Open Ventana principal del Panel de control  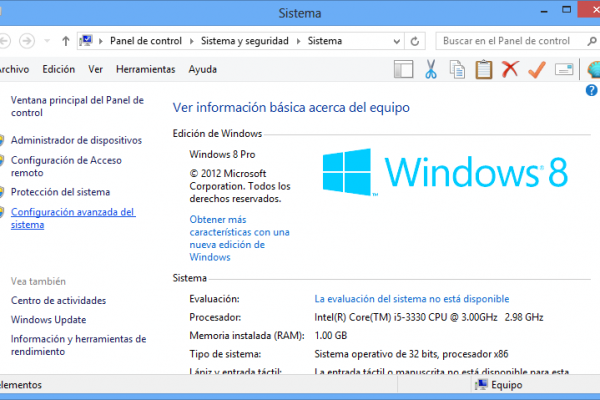(x=77, y=106)
